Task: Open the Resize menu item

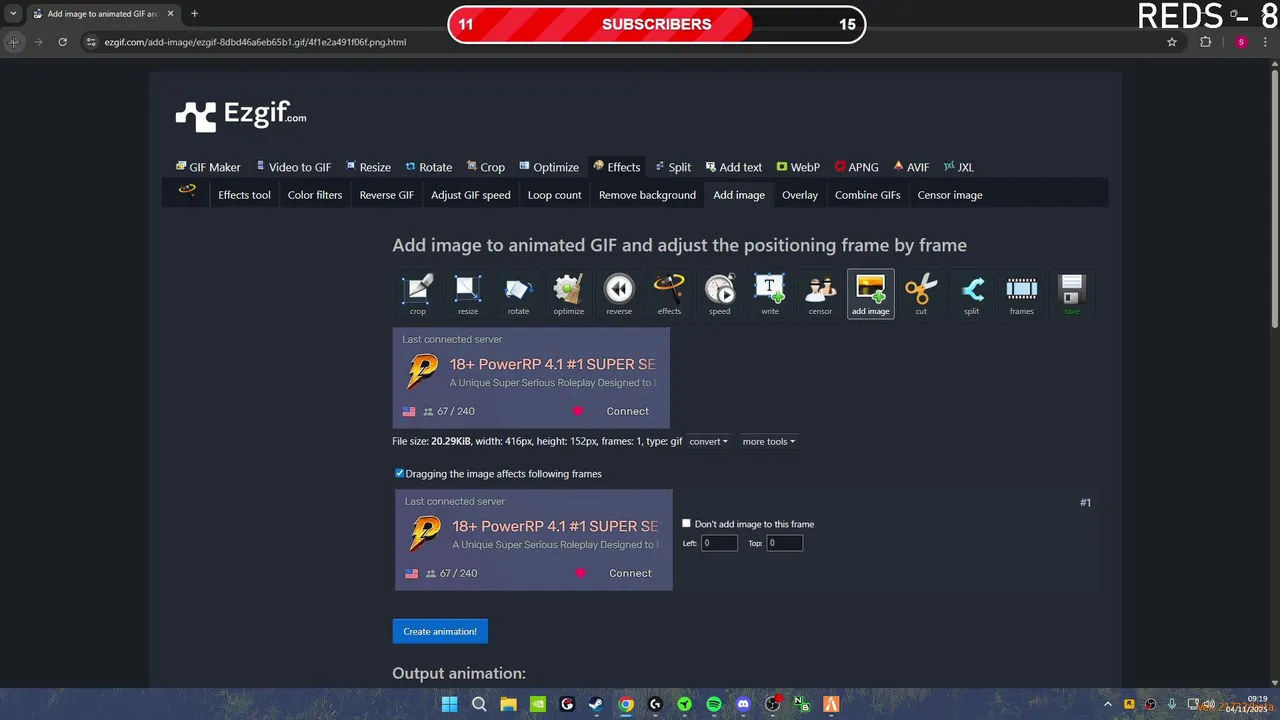Action: pyautogui.click(x=368, y=167)
